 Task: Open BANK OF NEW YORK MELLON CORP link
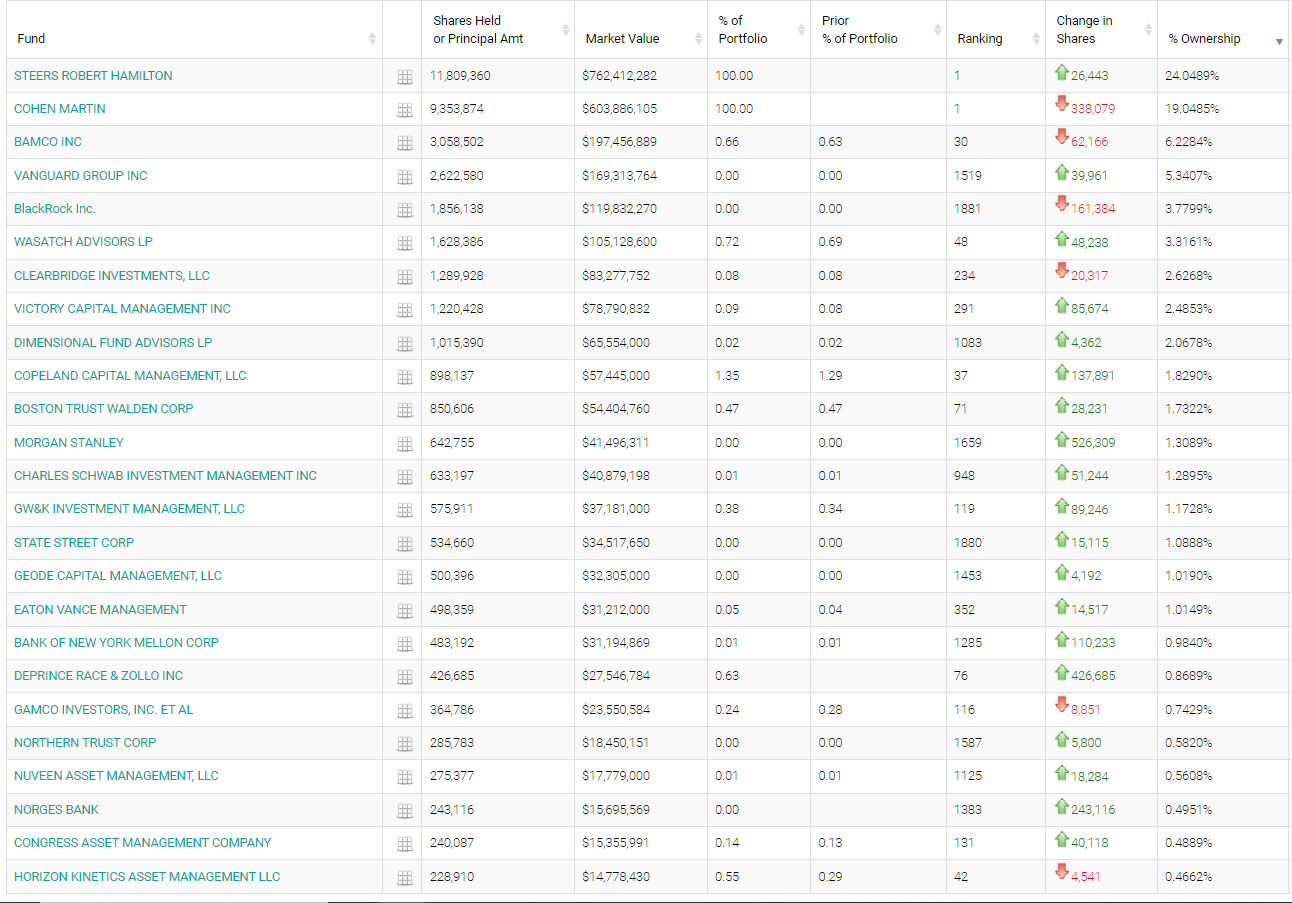click(x=116, y=643)
